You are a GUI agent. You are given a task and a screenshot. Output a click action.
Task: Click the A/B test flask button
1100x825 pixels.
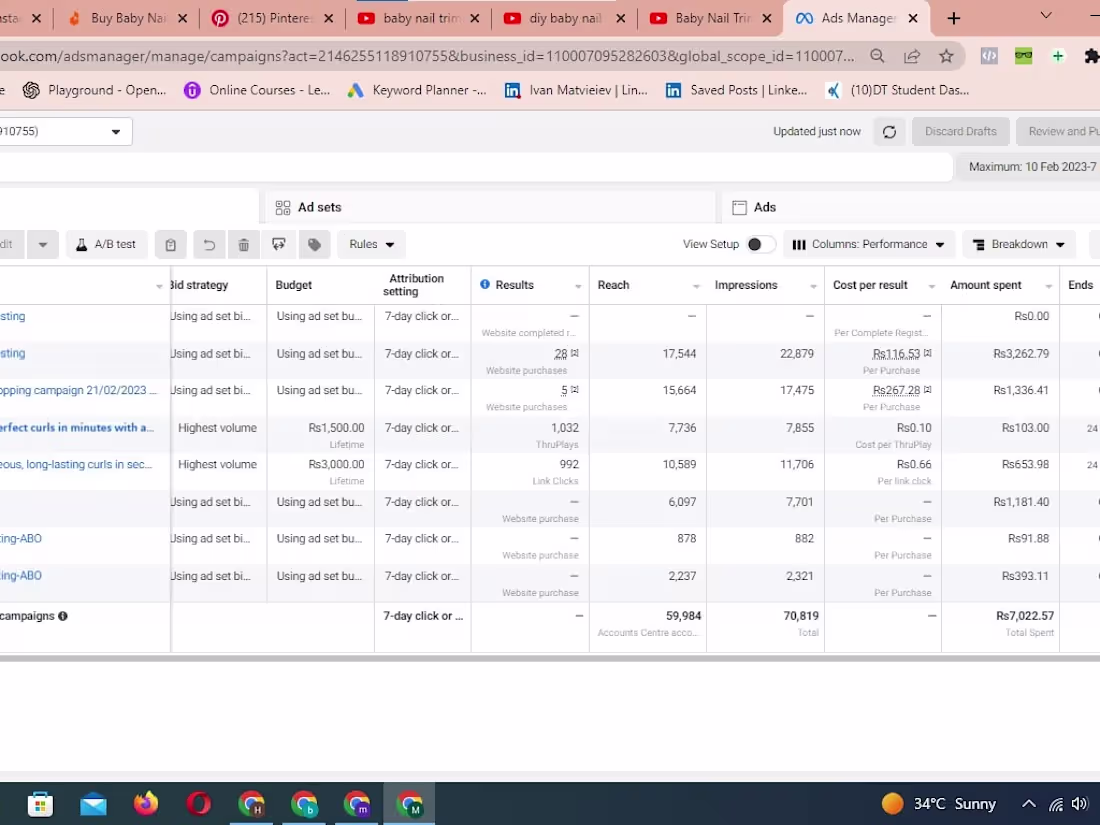(x=106, y=245)
